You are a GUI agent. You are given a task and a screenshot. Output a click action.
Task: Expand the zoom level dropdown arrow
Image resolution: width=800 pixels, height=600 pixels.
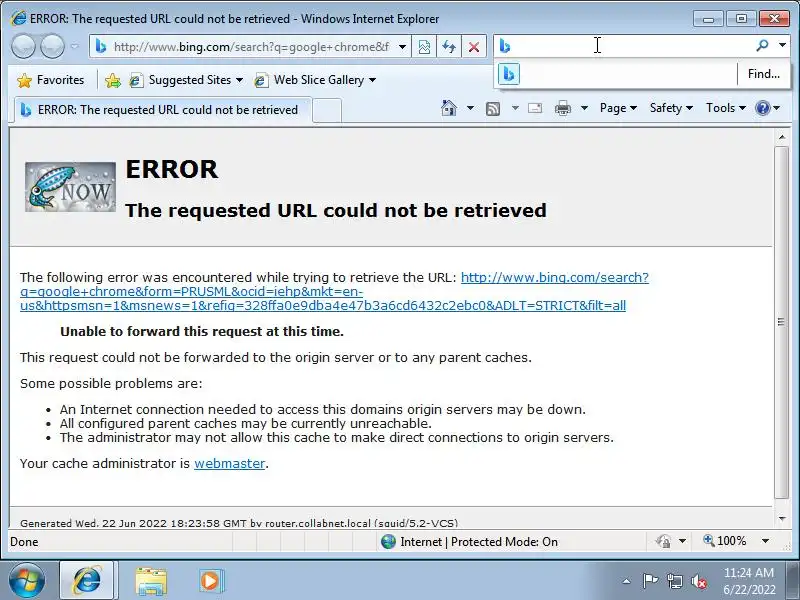coord(765,541)
